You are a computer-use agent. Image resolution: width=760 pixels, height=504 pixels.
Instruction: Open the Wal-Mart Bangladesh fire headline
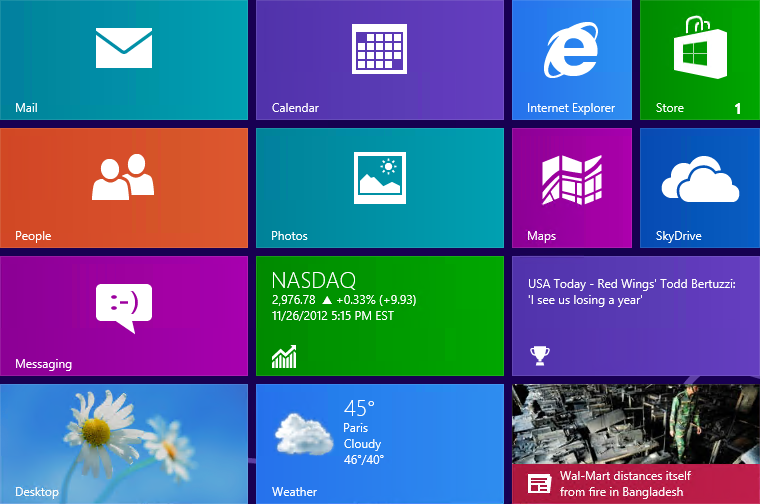point(625,484)
